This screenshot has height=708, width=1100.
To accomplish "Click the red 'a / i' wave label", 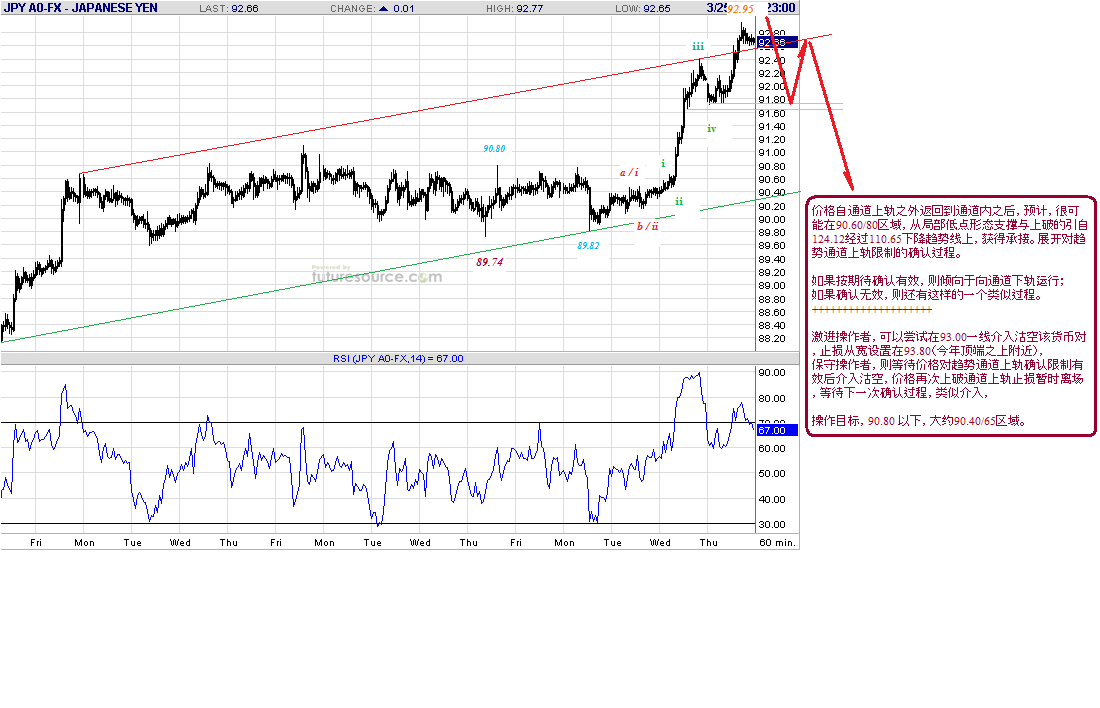I will pyautogui.click(x=629, y=172).
